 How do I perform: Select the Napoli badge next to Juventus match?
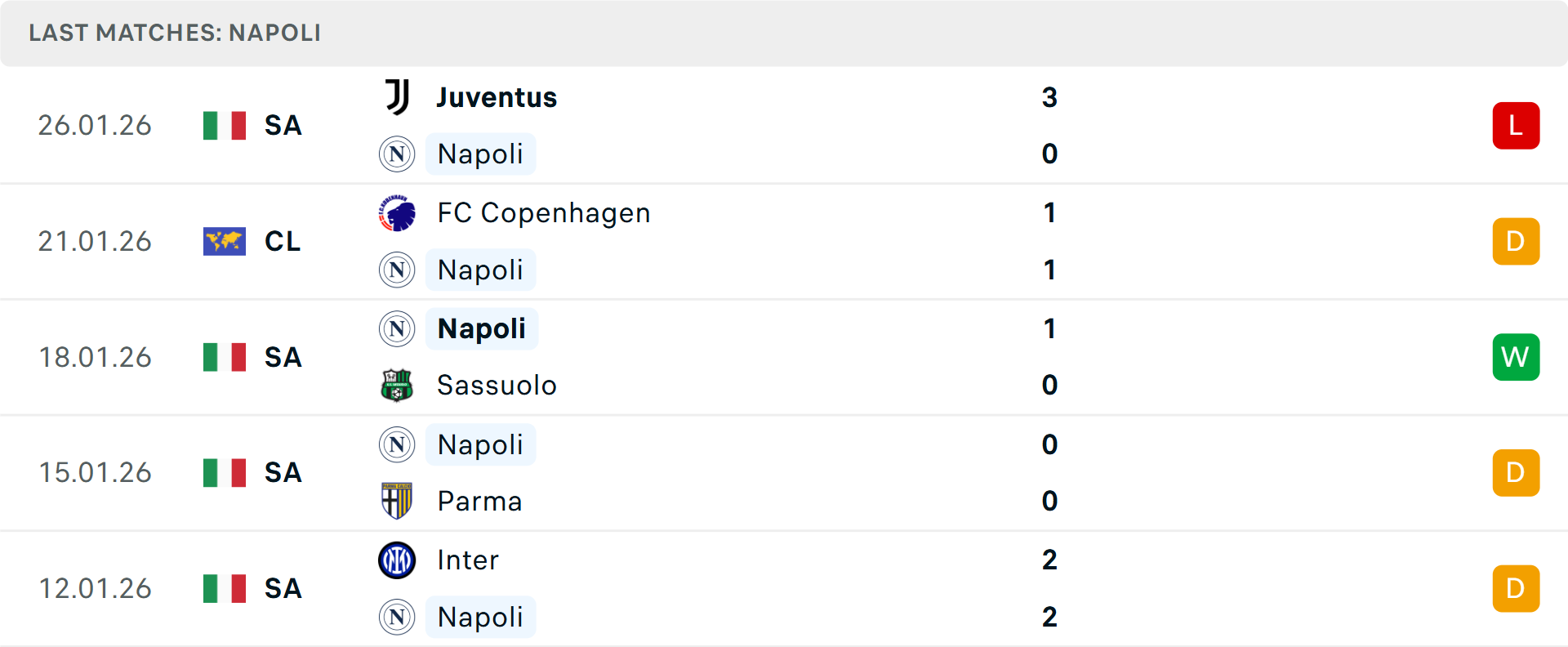pos(397,154)
